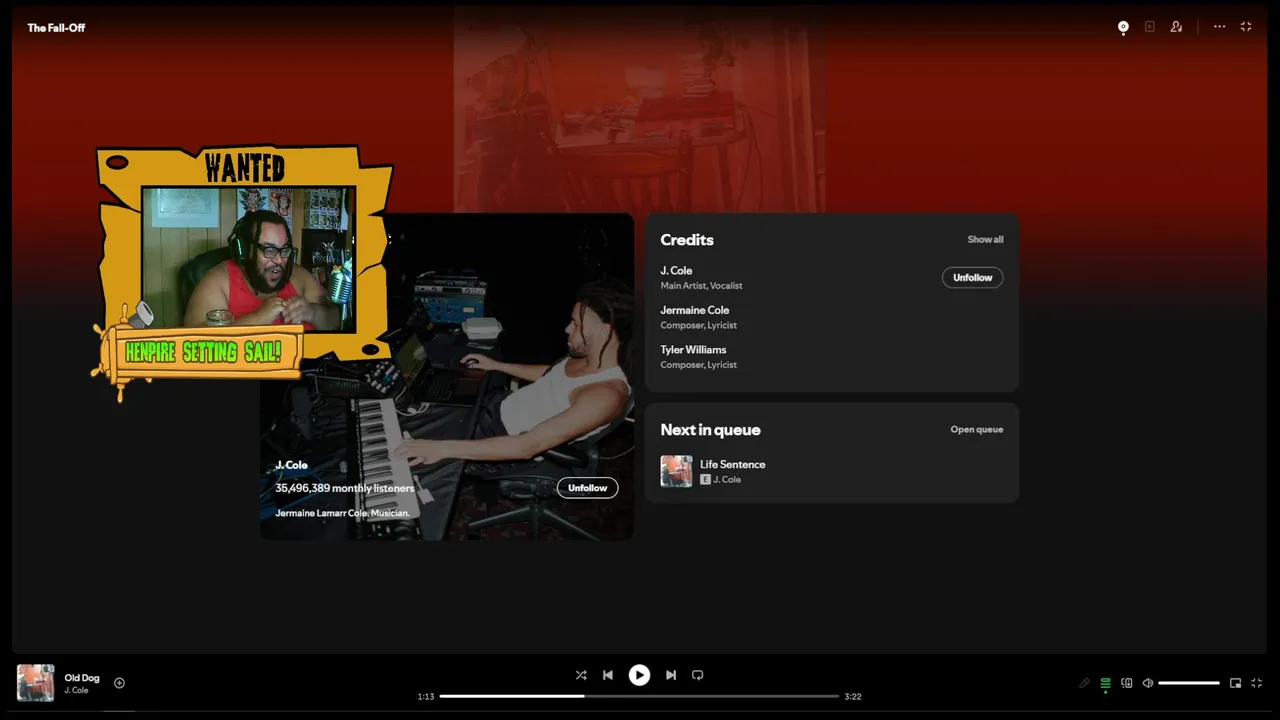Toggle shuffle playback
This screenshot has width=1280, height=720.
tap(581, 675)
